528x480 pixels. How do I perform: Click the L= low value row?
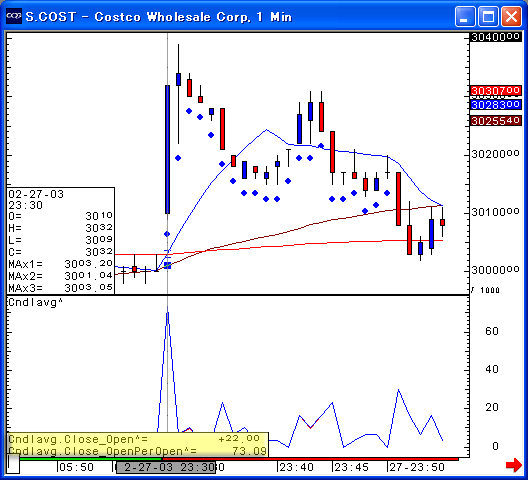click(61, 240)
